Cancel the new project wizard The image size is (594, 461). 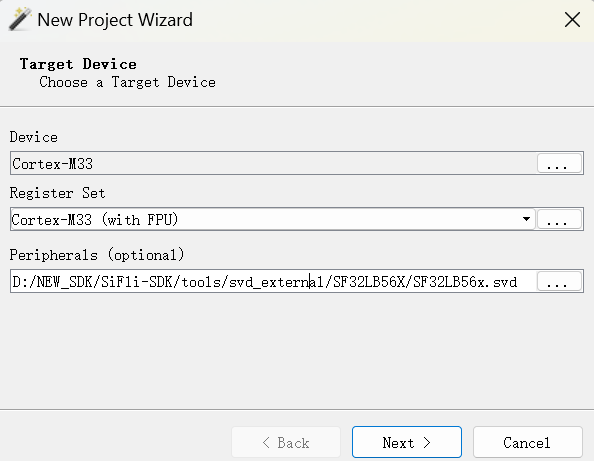[x=527, y=442]
